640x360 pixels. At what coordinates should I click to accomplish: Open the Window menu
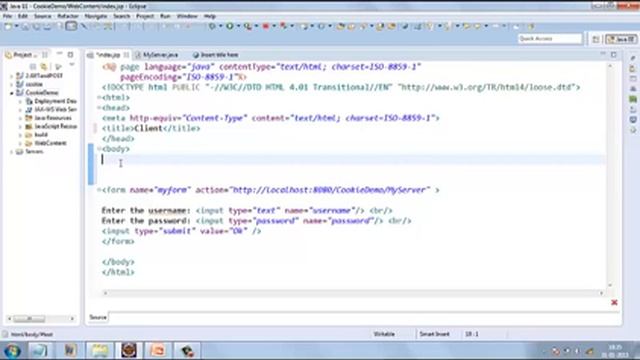pyautogui.click(x=187, y=16)
